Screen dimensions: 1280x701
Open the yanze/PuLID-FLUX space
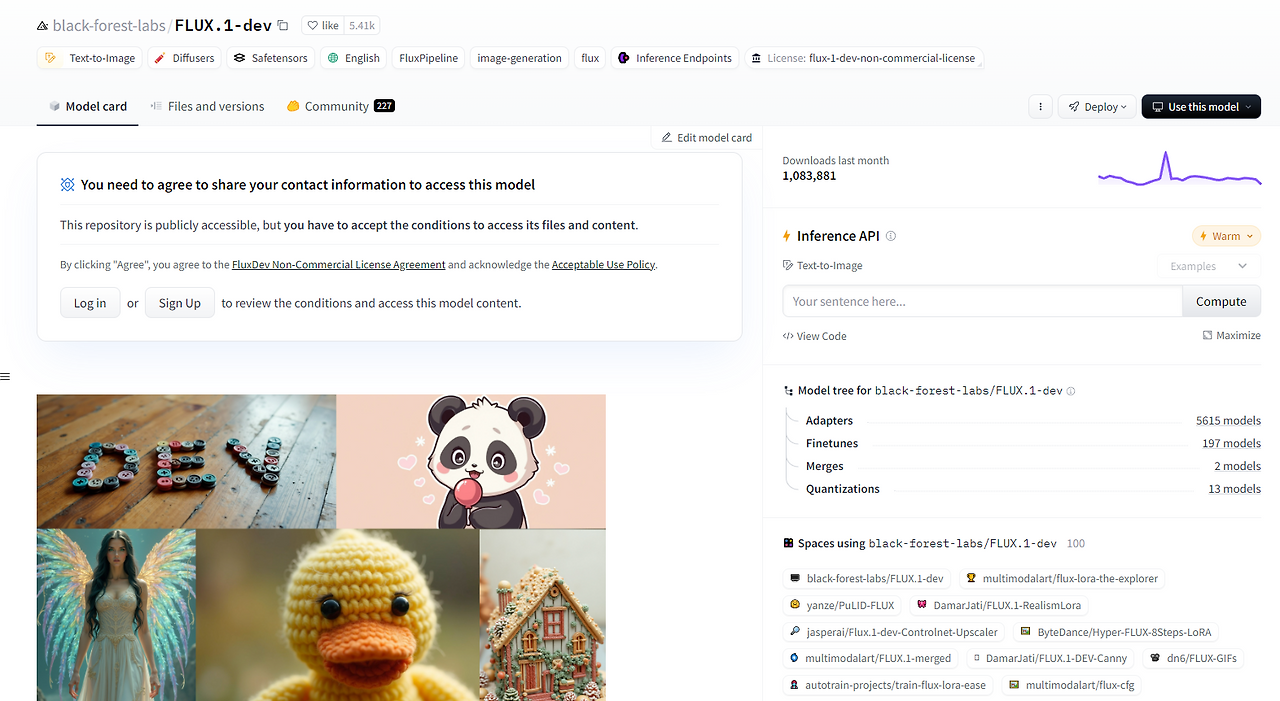point(842,605)
